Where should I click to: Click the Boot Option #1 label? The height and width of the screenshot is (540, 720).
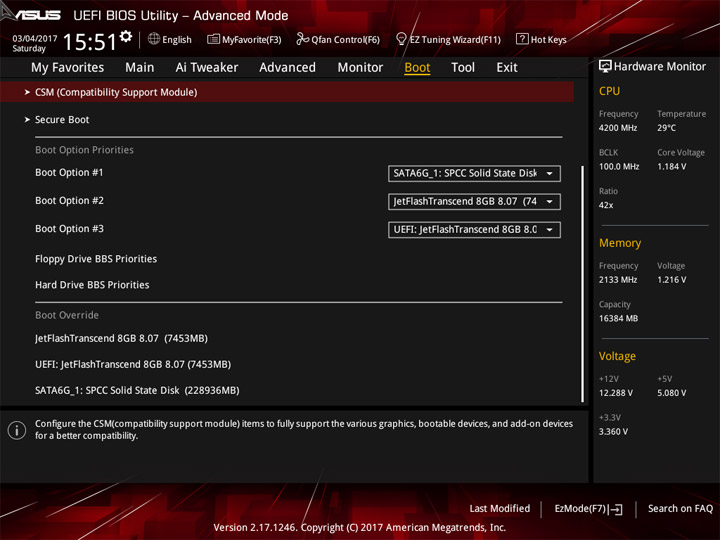[69, 173]
